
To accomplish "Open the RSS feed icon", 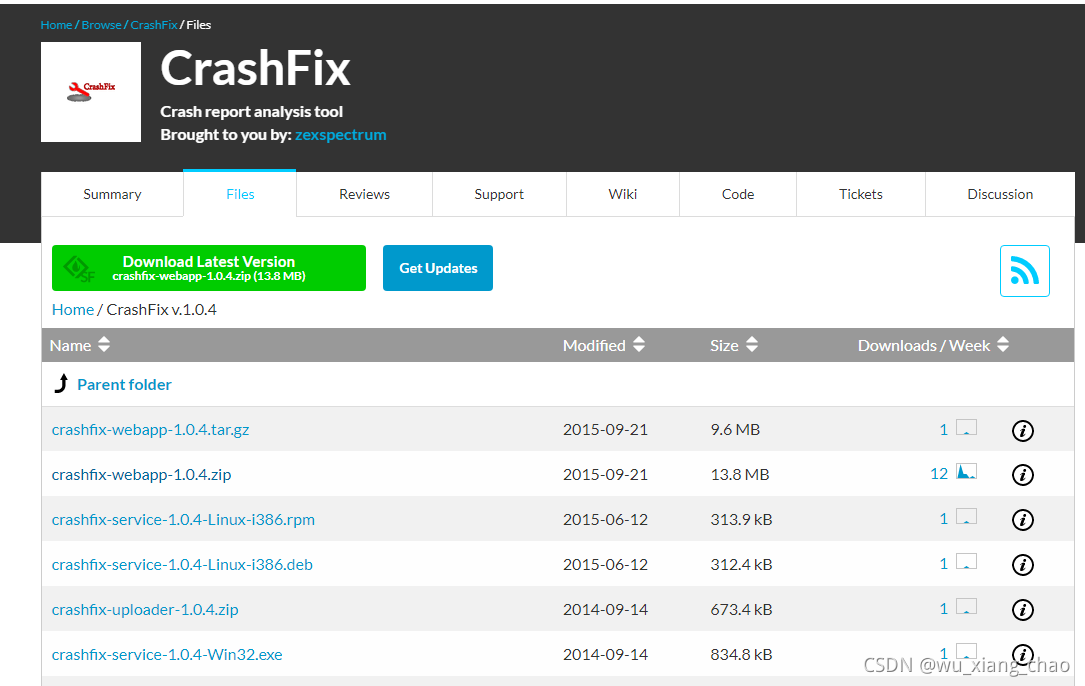I will (1024, 270).
